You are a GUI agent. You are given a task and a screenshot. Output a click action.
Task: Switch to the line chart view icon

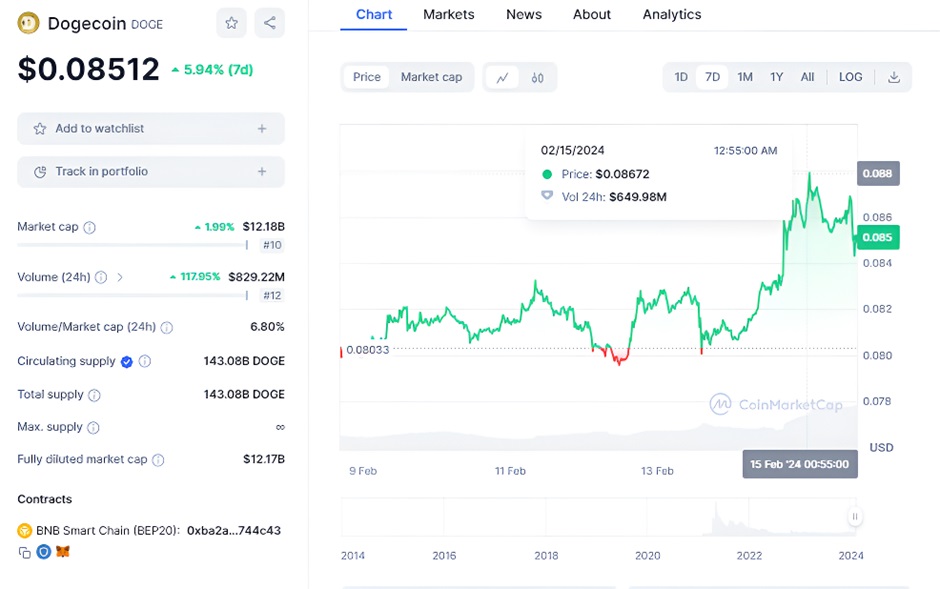coord(502,77)
